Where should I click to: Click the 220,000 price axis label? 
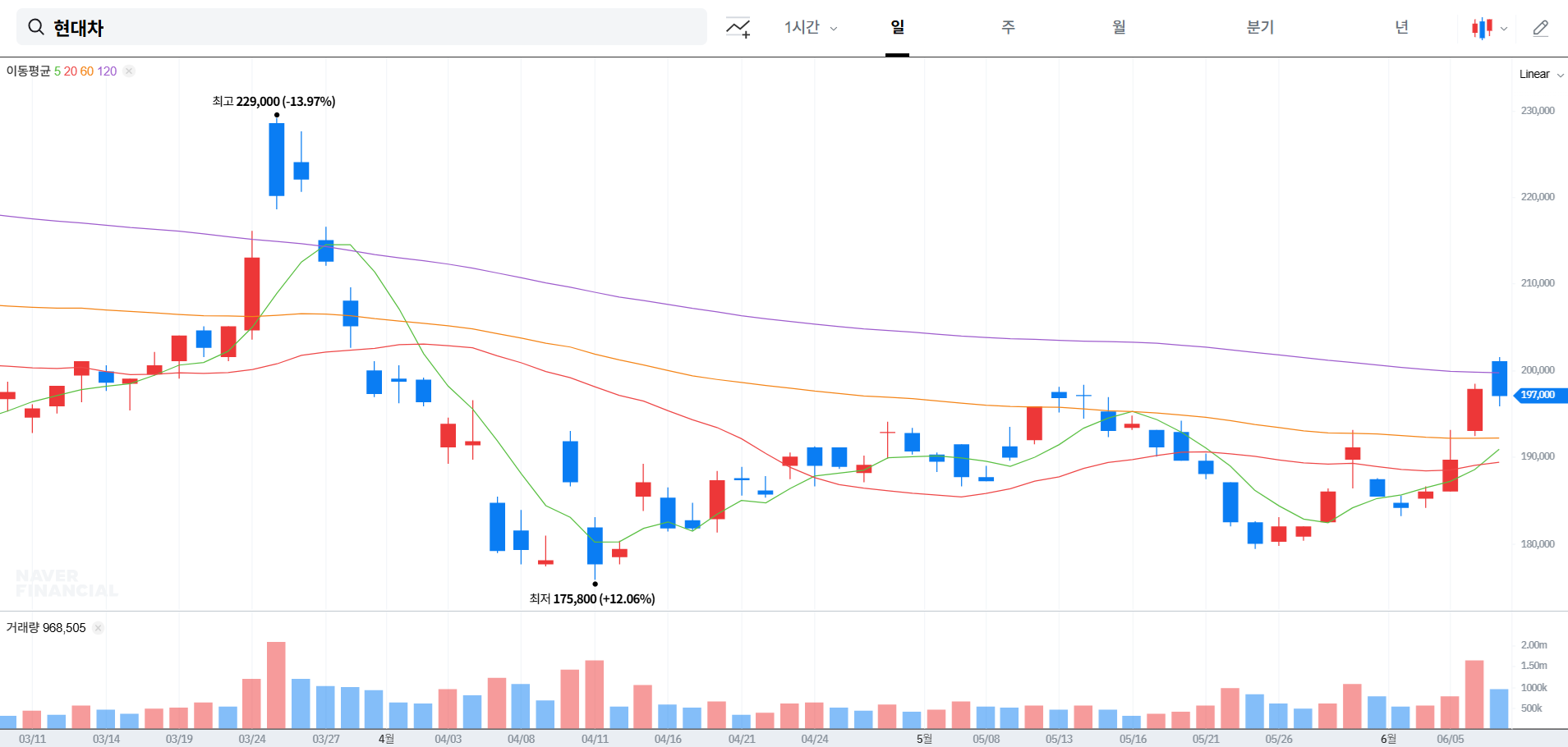pyautogui.click(x=1538, y=197)
